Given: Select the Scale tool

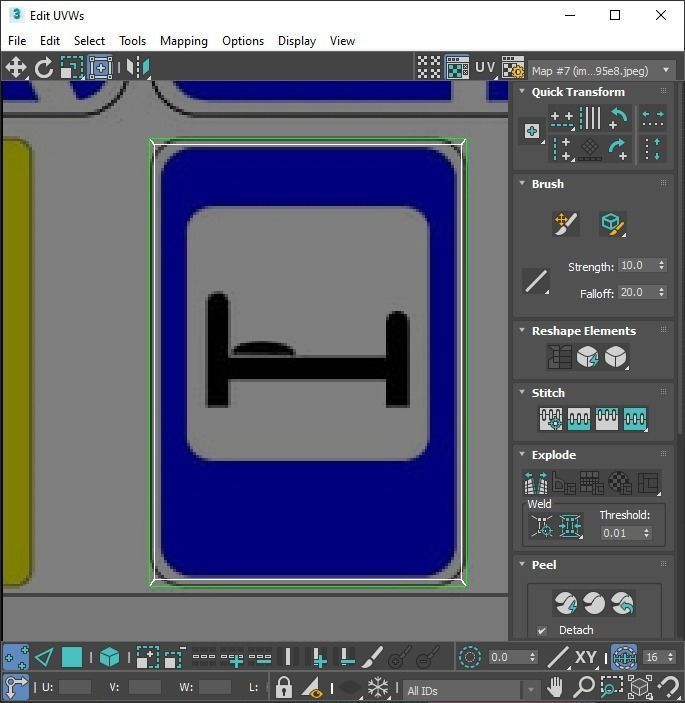Looking at the screenshot, I should pyautogui.click(x=72, y=68).
